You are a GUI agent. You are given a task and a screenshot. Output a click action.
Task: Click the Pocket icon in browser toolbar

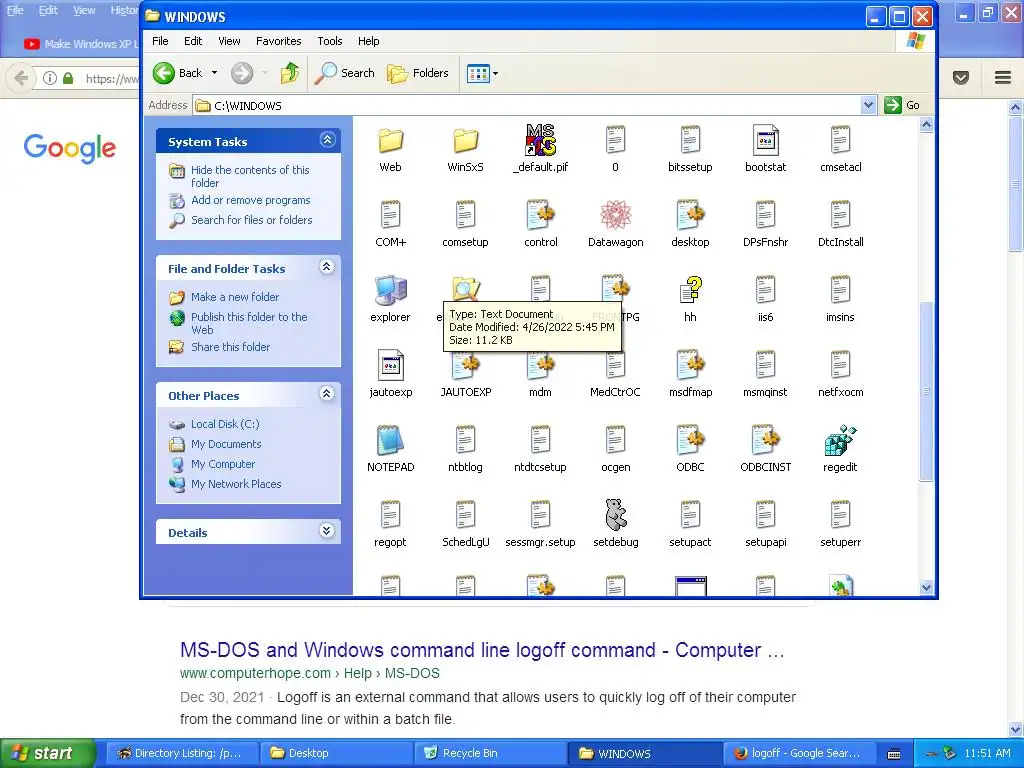[961, 78]
